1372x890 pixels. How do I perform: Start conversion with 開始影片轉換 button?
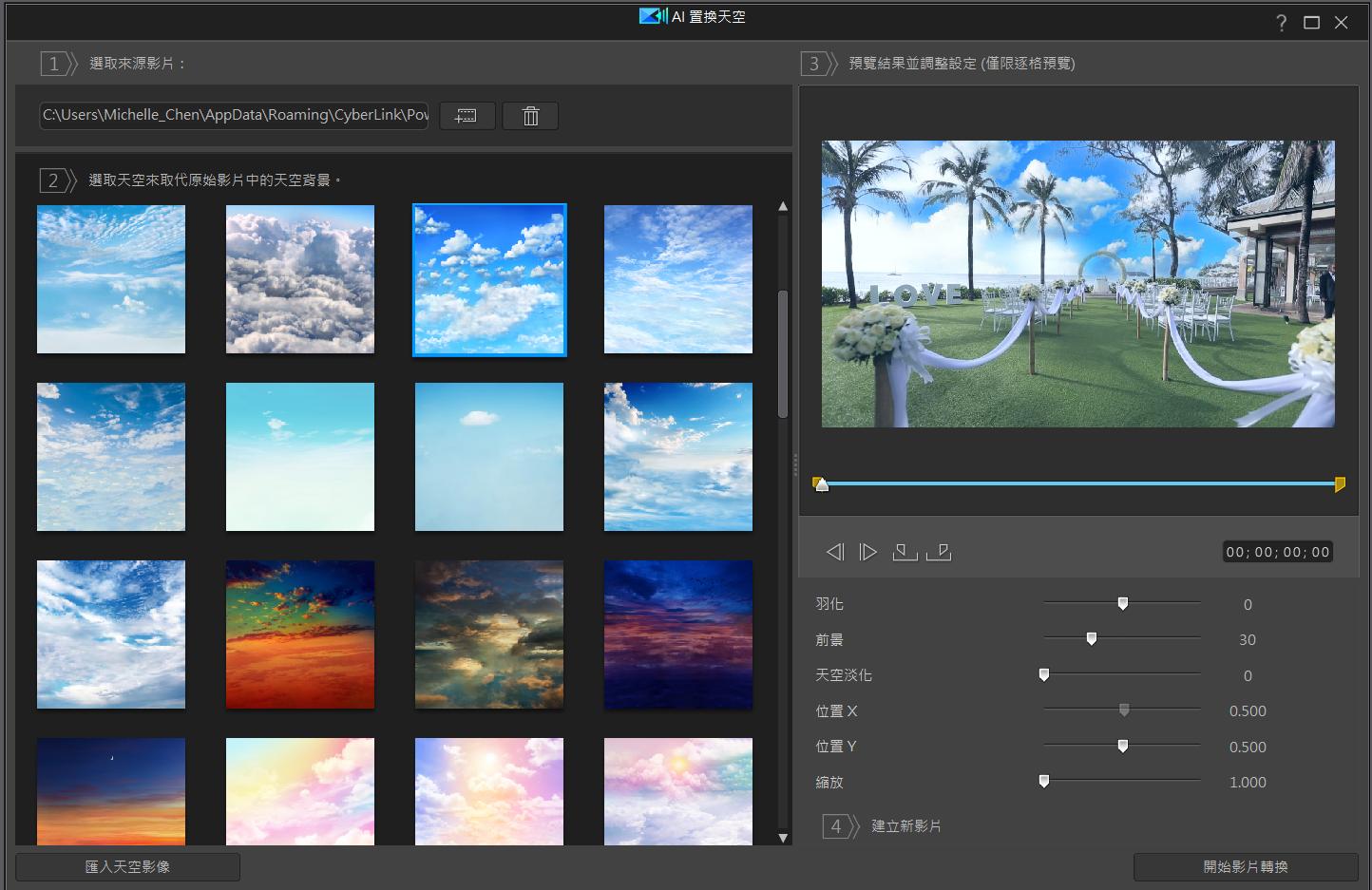click(1245, 866)
